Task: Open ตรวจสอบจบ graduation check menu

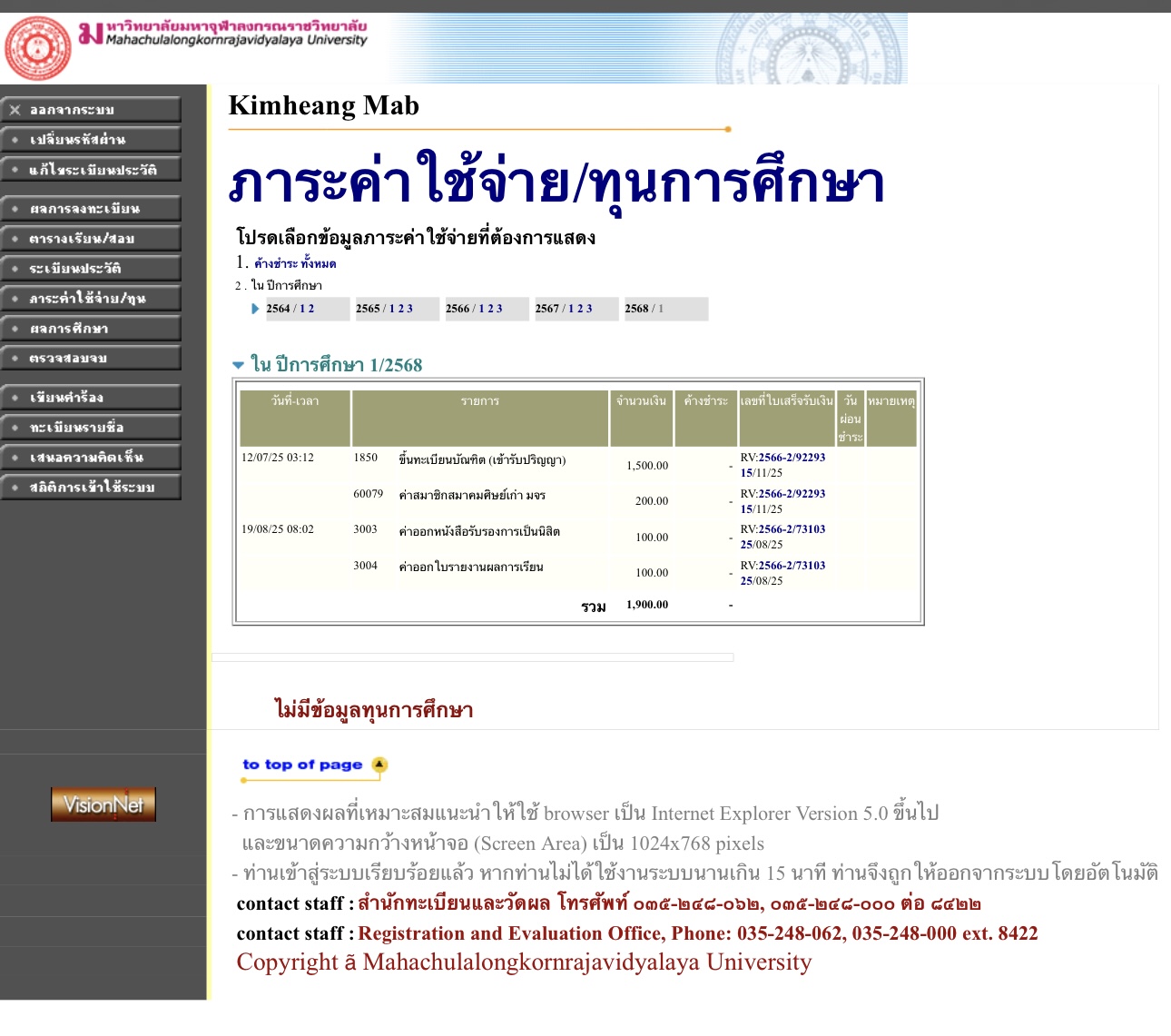Action: tap(91, 359)
